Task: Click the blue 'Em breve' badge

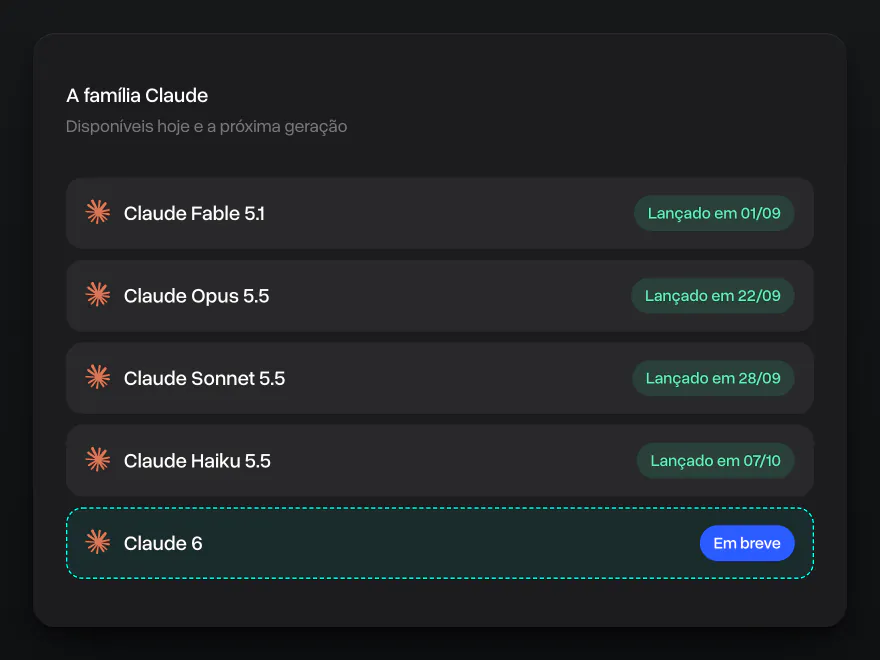Action: (747, 543)
